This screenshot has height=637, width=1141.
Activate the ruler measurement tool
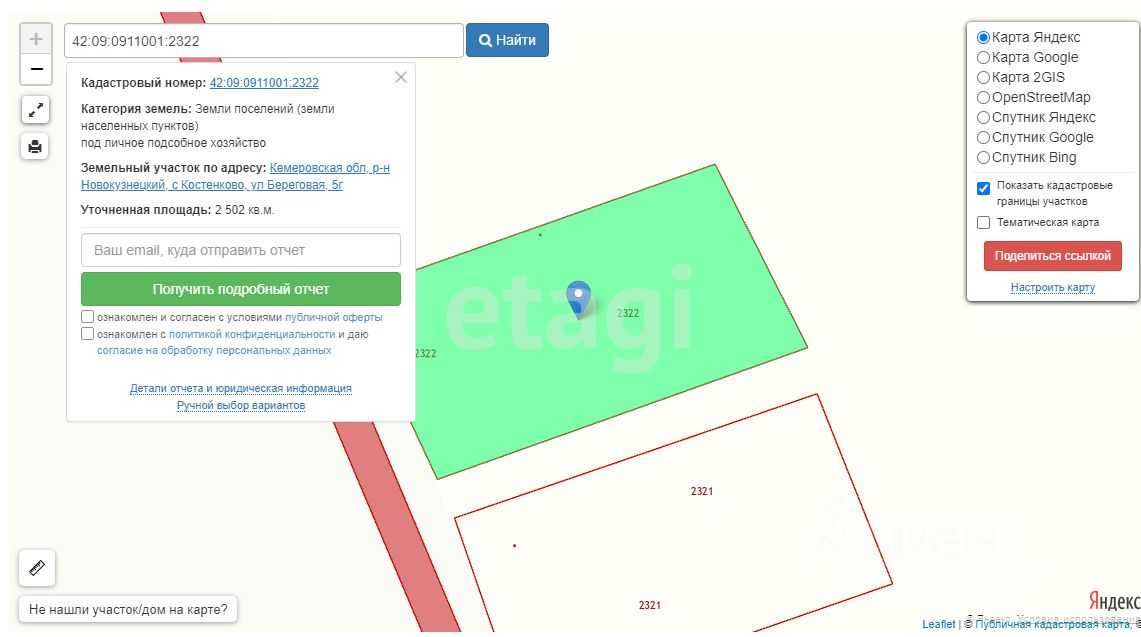pos(37,568)
